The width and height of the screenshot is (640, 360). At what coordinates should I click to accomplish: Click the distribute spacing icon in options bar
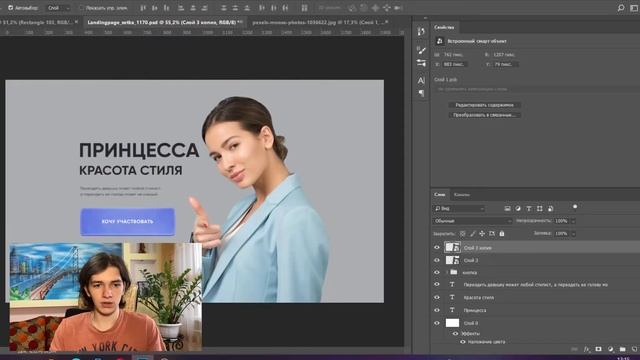tap(304, 8)
